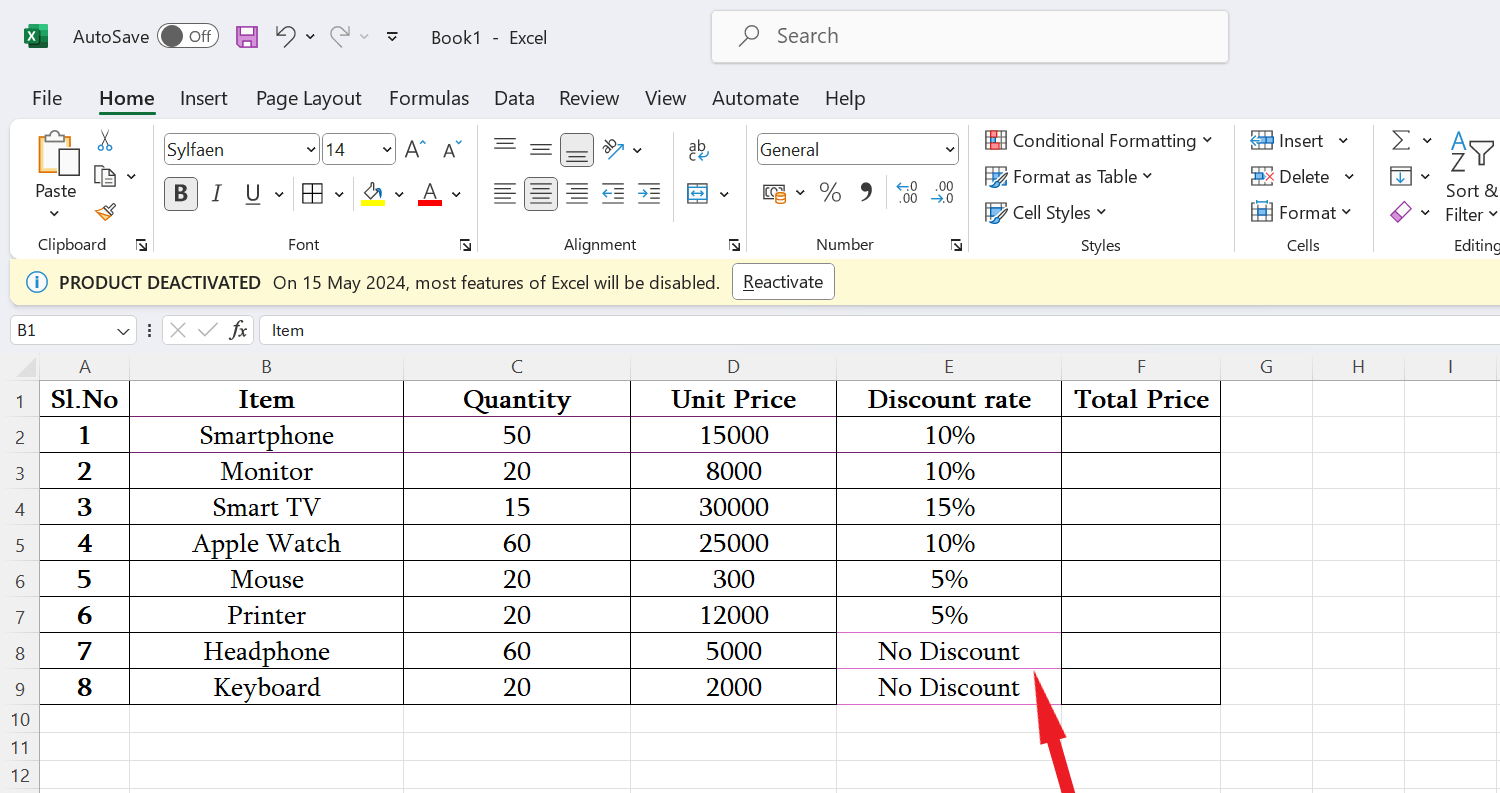This screenshot has height=793, width=1500.
Task: Click the Cut (scissors) icon
Action: coord(103,140)
